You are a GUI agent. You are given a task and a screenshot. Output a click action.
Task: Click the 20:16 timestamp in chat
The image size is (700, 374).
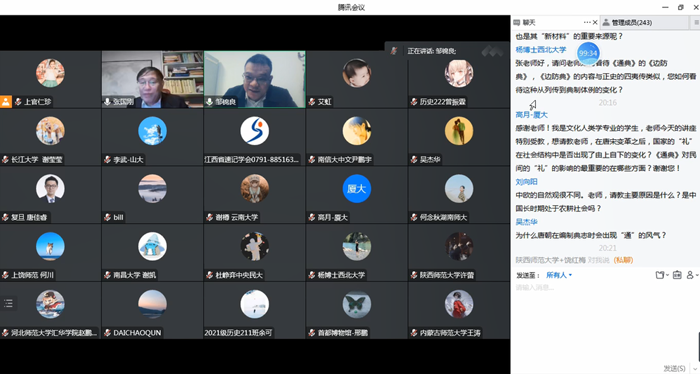pos(607,103)
